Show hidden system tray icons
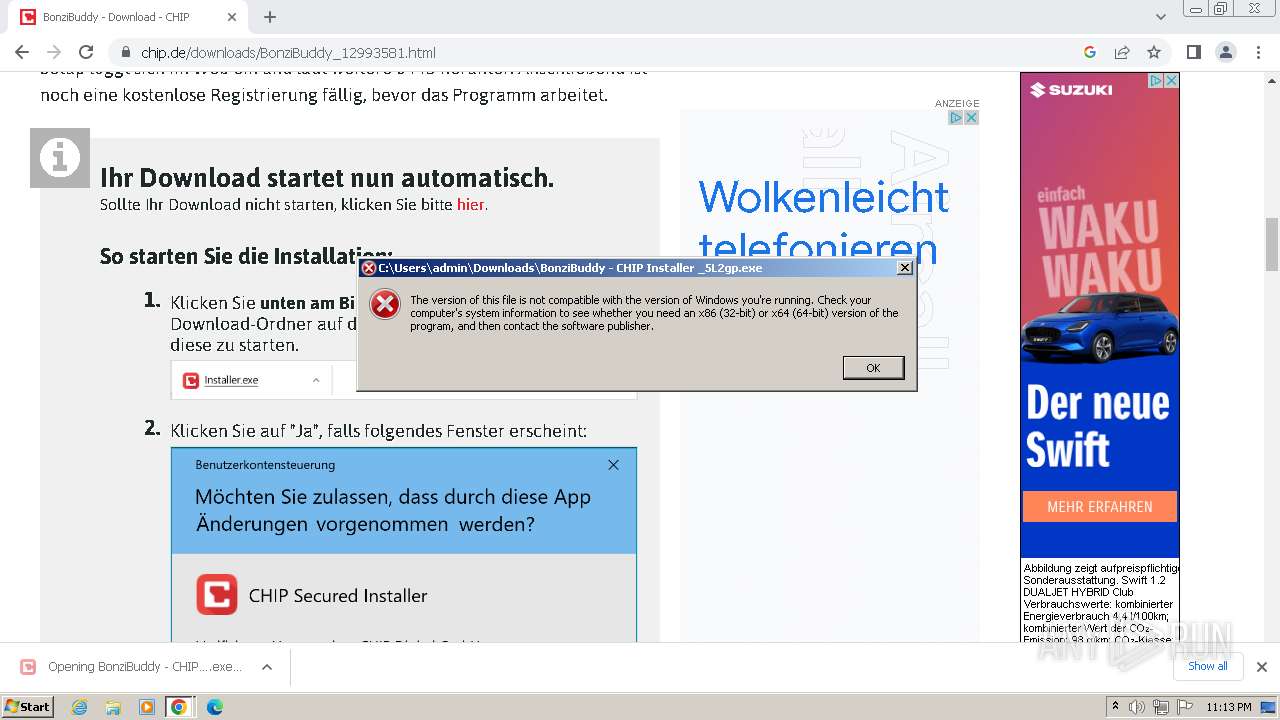Viewport: 1280px width, 720px height. 1115,706
